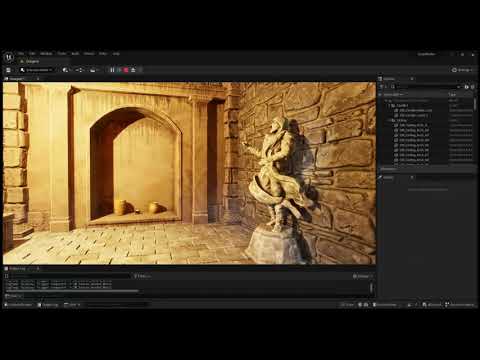This screenshot has height=360, width=480.
Task: Close the Viewport 1 tab
Action: coord(38,79)
